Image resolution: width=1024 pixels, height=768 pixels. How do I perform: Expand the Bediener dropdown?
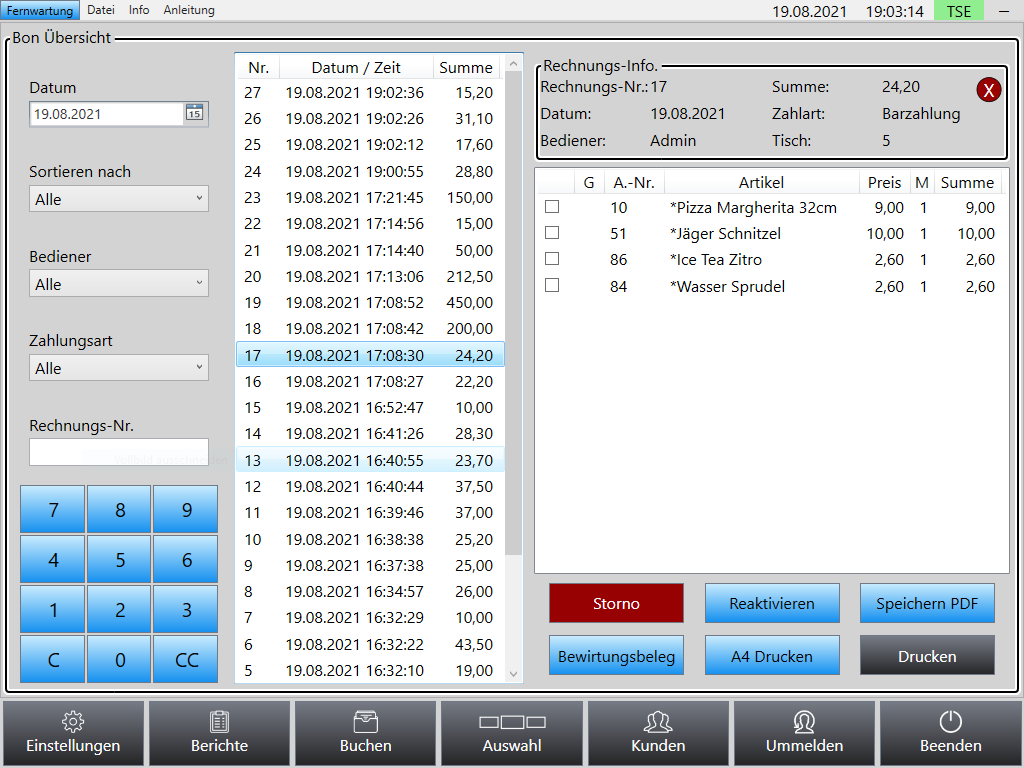pyautogui.click(x=119, y=283)
